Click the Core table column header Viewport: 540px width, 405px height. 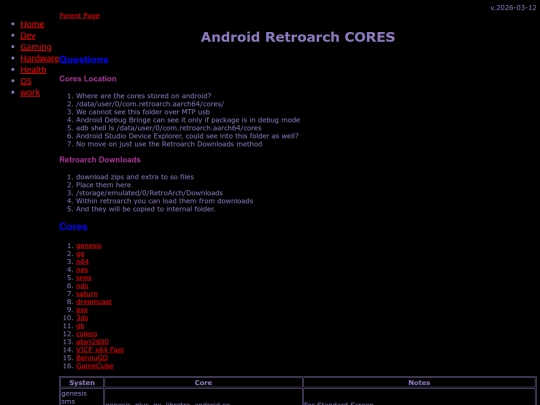coord(203,383)
